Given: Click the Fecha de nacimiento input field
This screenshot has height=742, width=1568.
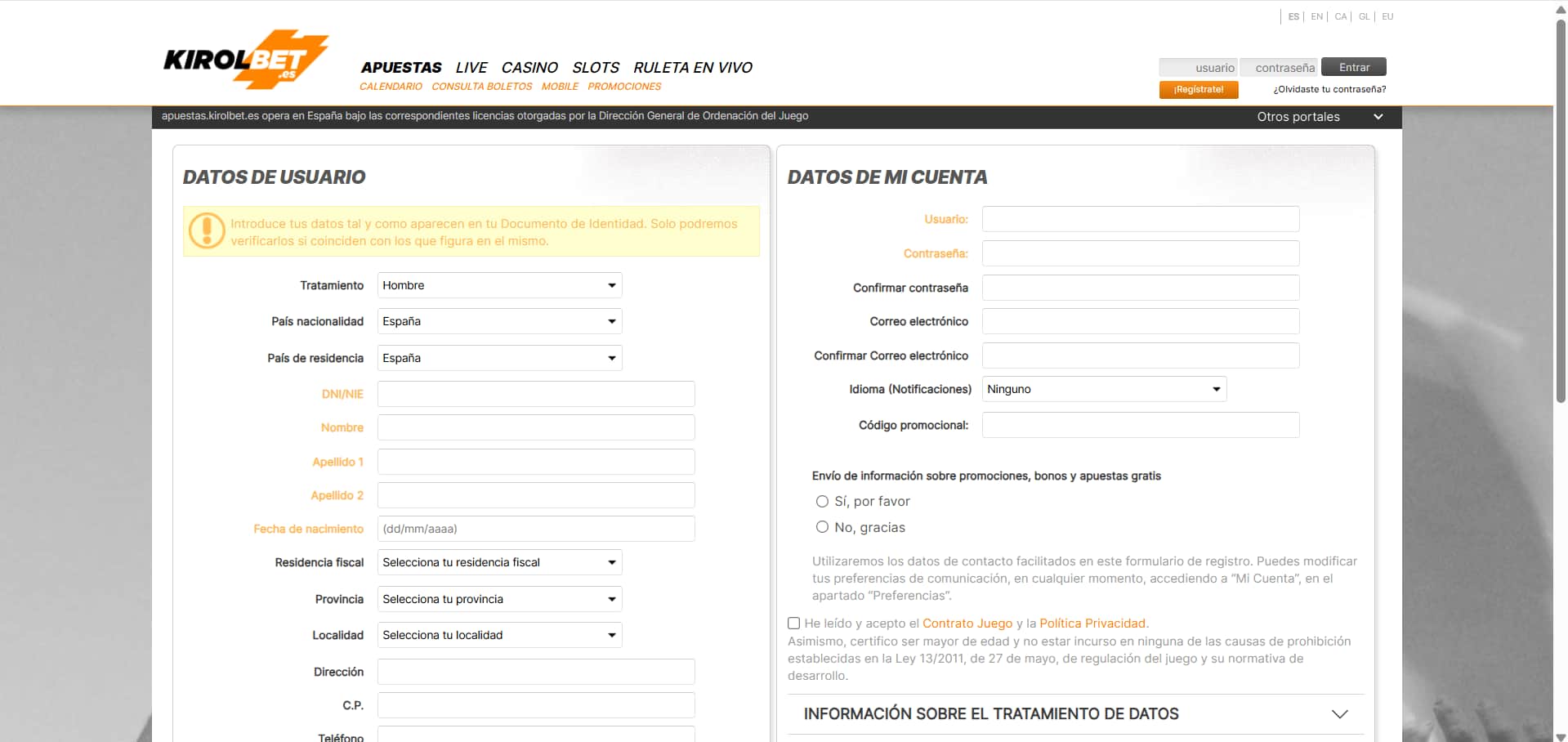Looking at the screenshot, I should point(535,529).
